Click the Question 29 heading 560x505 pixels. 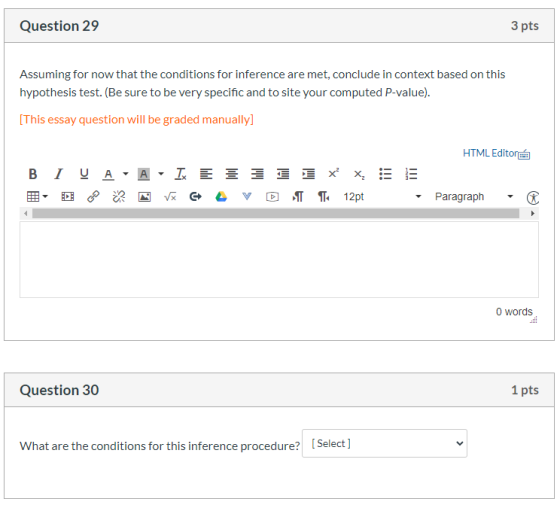59,26
